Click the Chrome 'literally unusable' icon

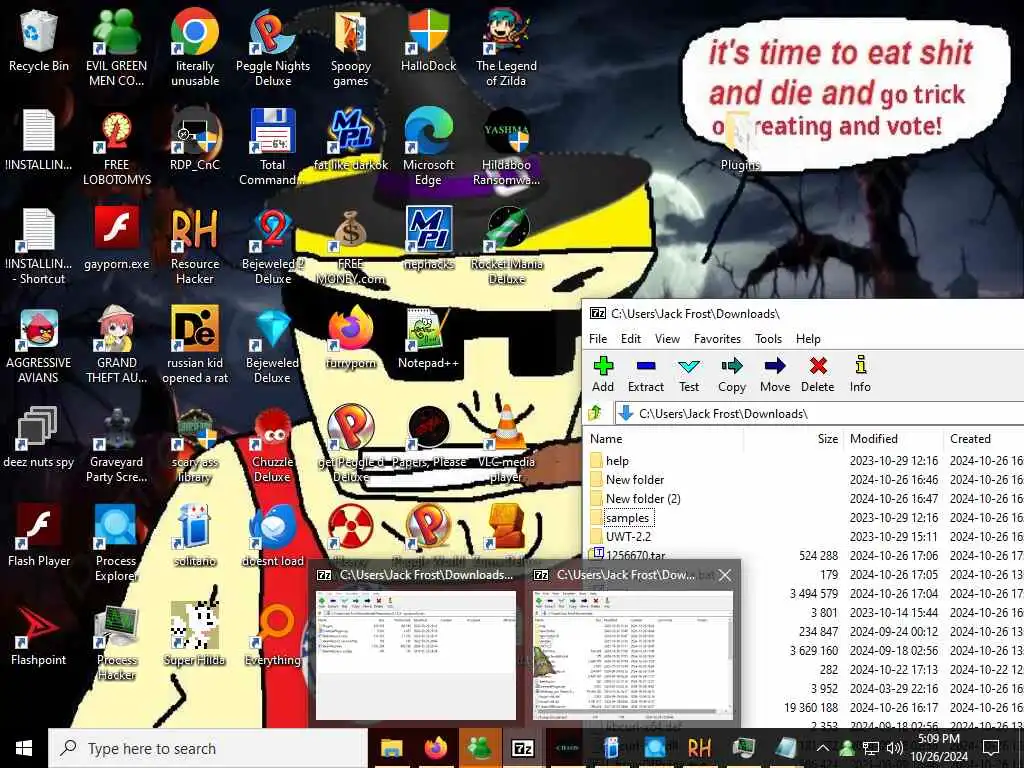coord(195,47)
